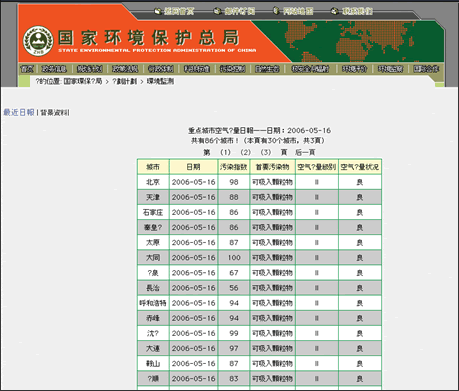
Task: Click the contact icon beside 联系我们
Action: click(x=335, y=11)
